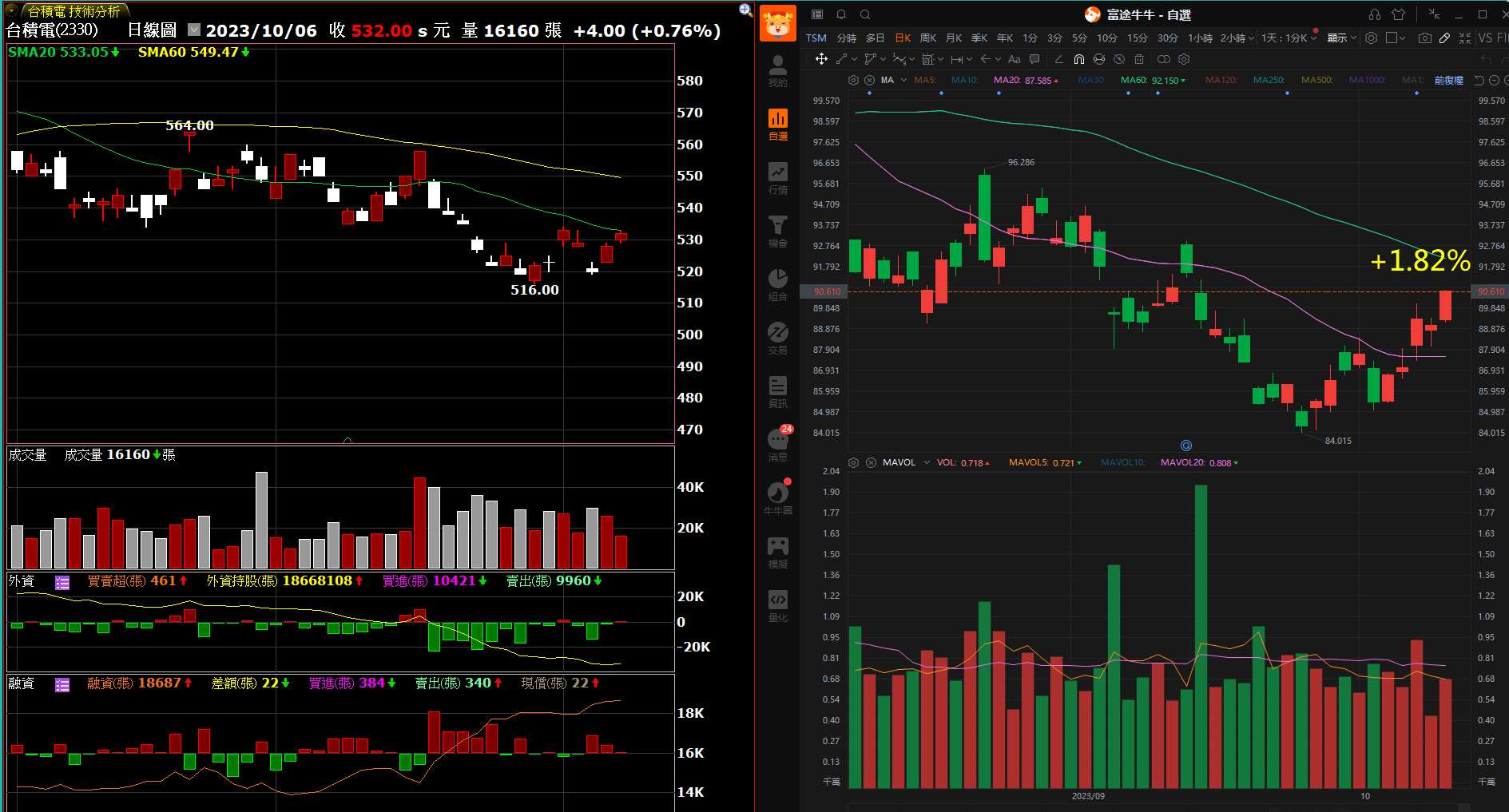Select the 日K daily candlestick tab
The height and width of the screenshot is (812, 1509).
[x=903, y=38]
